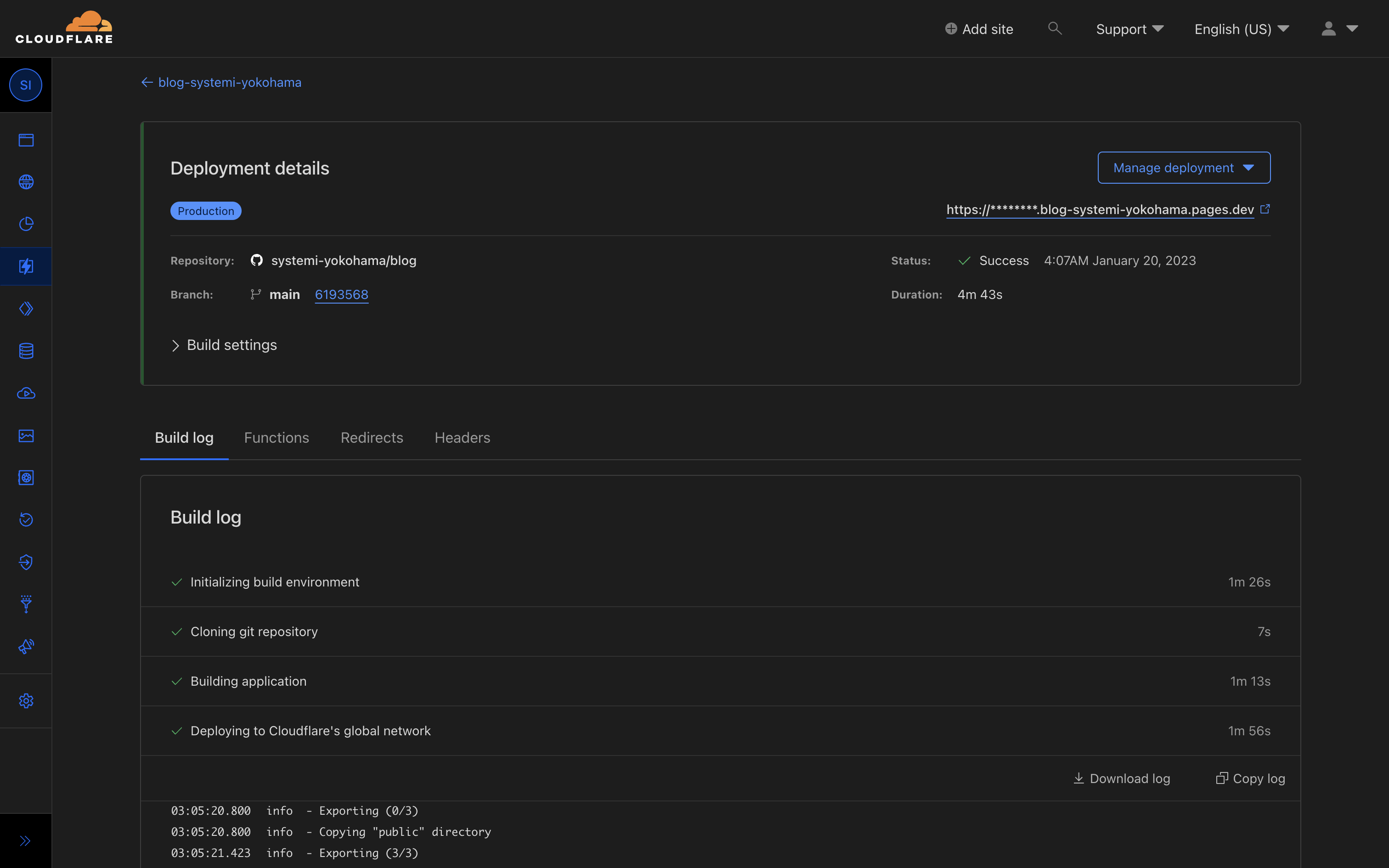The width and height of the screenshot is (1389, 868).
Task: Open commit 6193568 link
Action: click(x=342, y=294)
